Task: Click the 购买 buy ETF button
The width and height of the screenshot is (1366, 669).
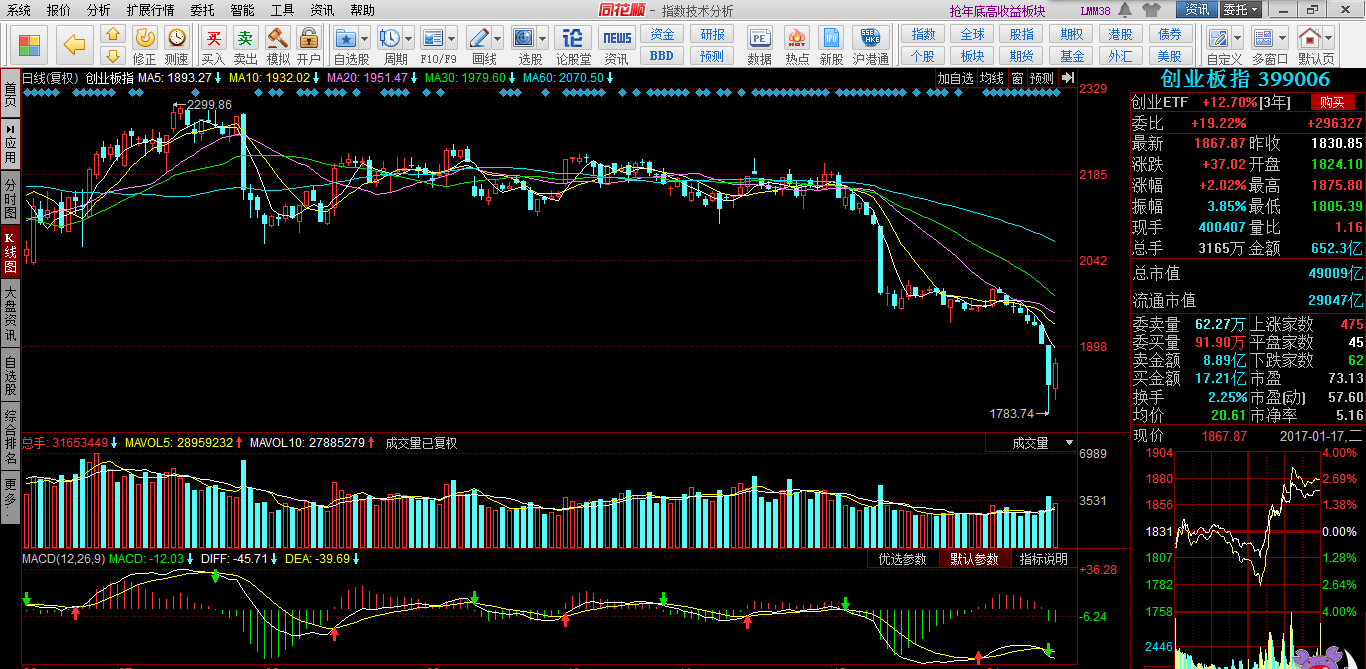Action: click(1331, 102)
